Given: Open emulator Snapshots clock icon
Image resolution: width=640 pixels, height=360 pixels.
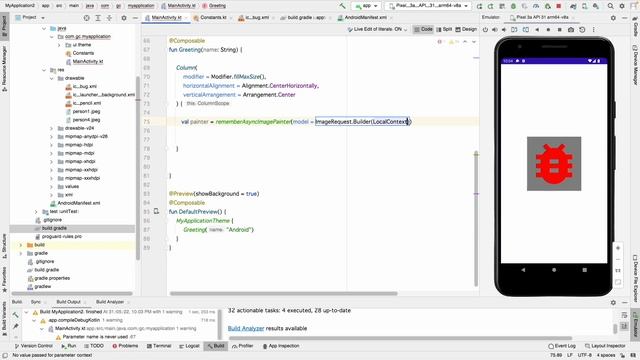Looking at the screenshot, I should click(582, 30).
